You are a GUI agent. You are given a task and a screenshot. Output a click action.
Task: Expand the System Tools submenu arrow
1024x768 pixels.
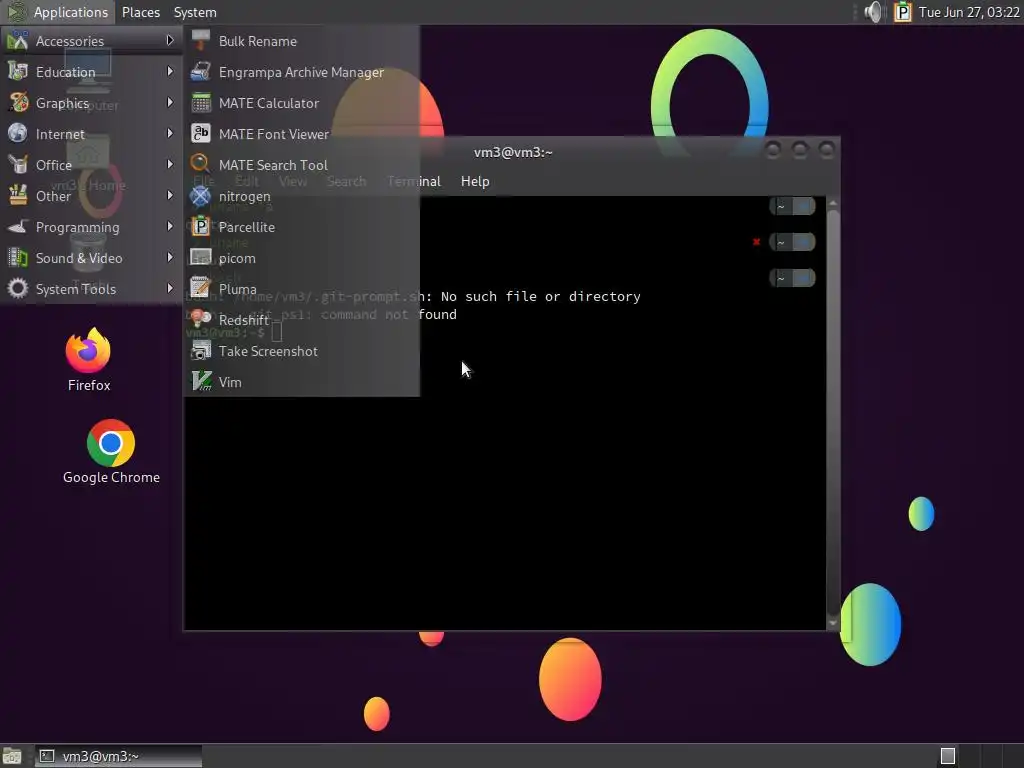pyautogui.click(x=170, y=288)
